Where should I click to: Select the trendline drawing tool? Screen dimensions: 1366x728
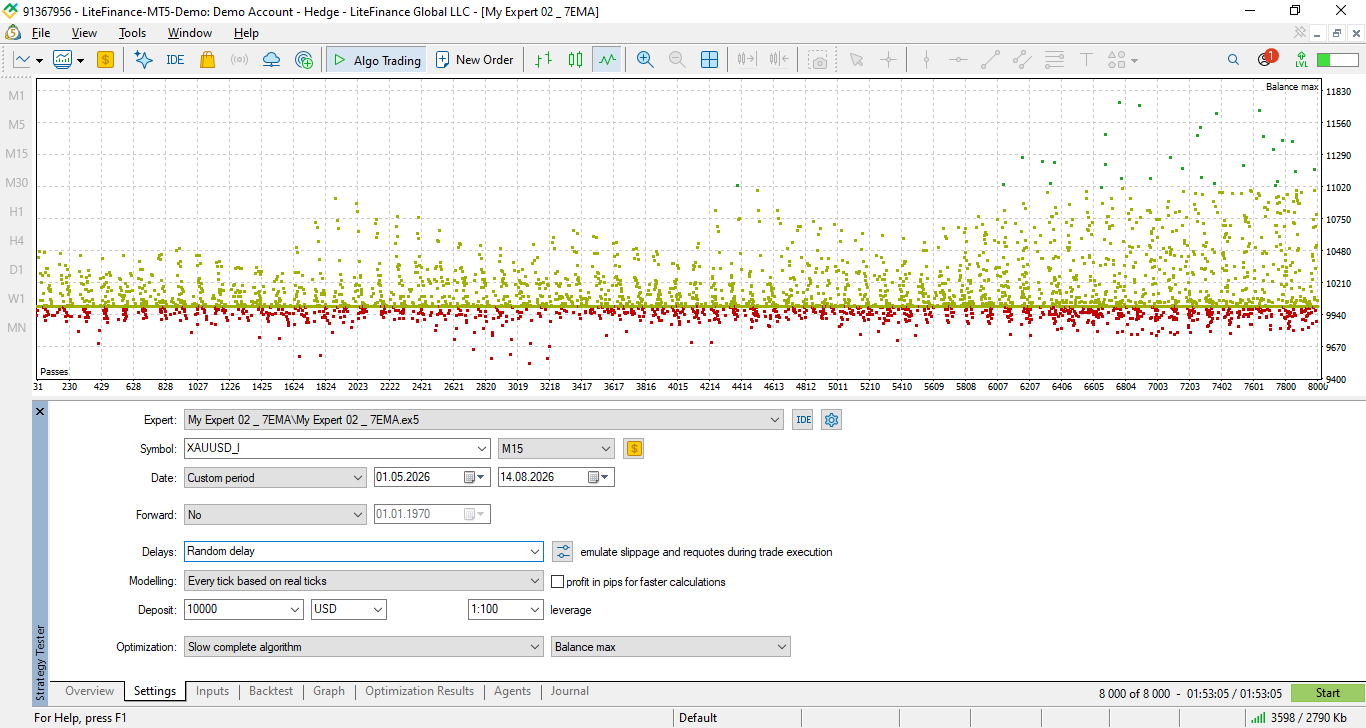(990, 60)
